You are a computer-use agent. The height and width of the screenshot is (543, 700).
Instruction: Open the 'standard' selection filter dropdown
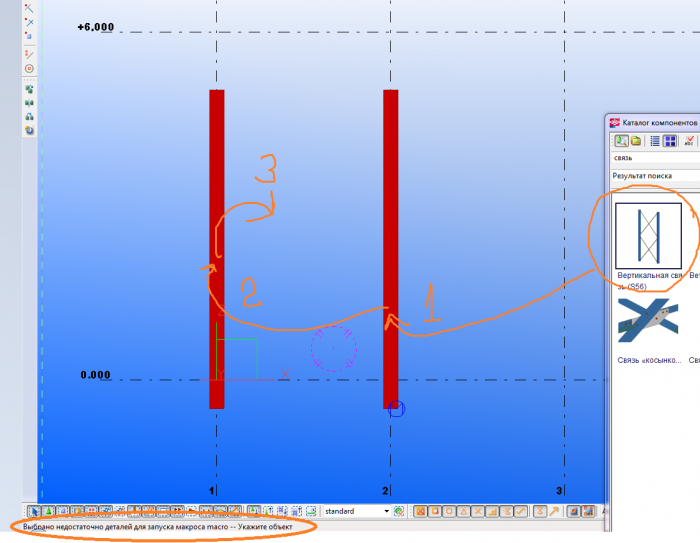(357, 511)
